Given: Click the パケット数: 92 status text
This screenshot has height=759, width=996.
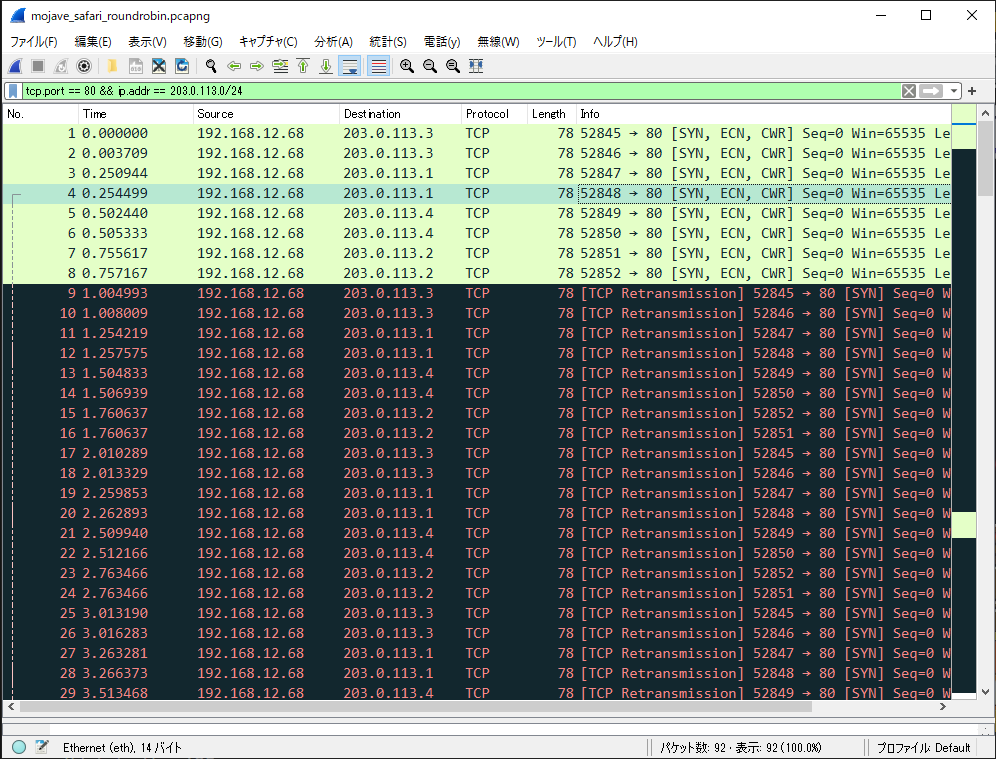Looking at the screenshot, I should tap(741, 748).
